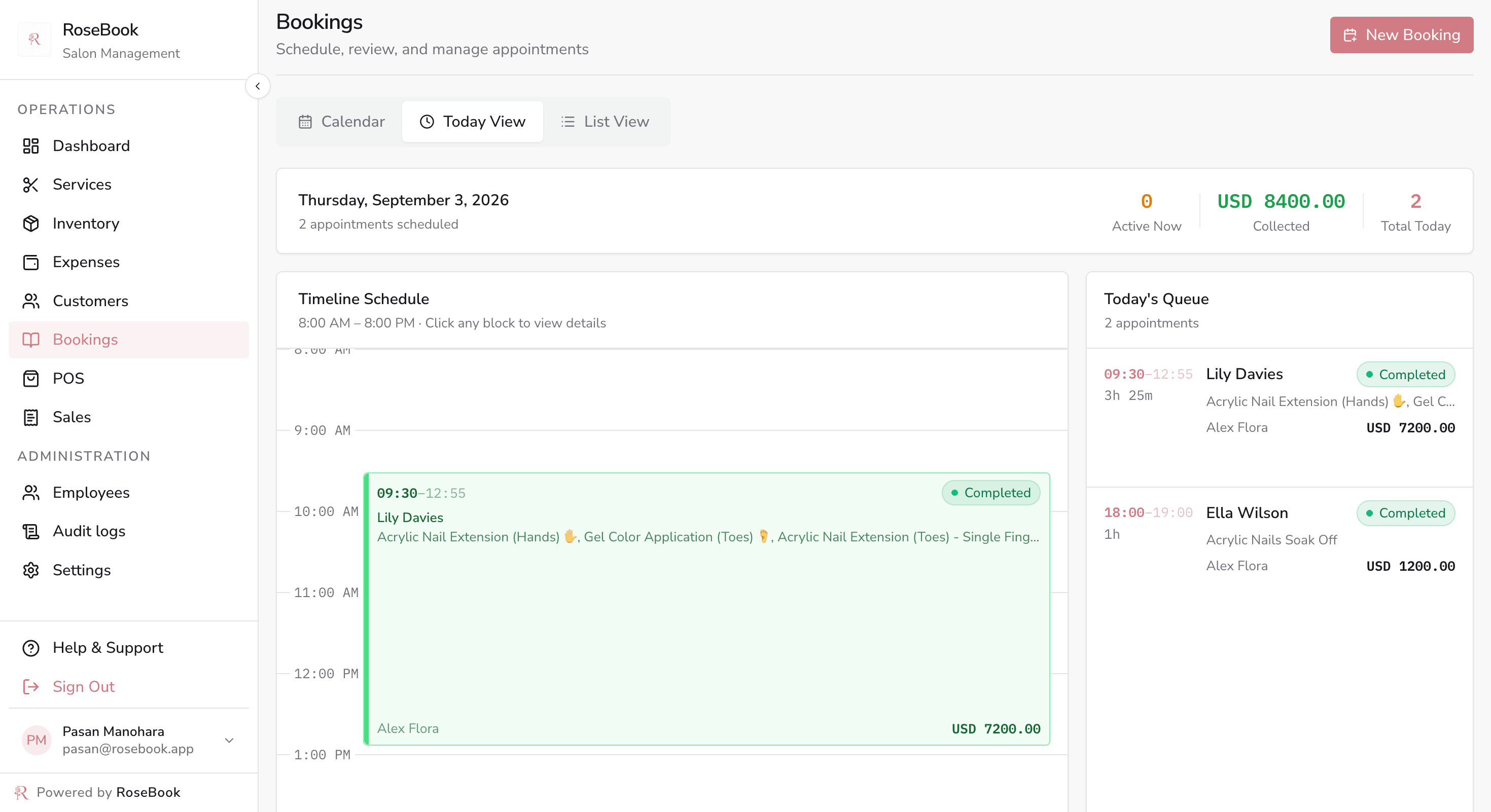Go to the Inventory page

click(128, 223)
